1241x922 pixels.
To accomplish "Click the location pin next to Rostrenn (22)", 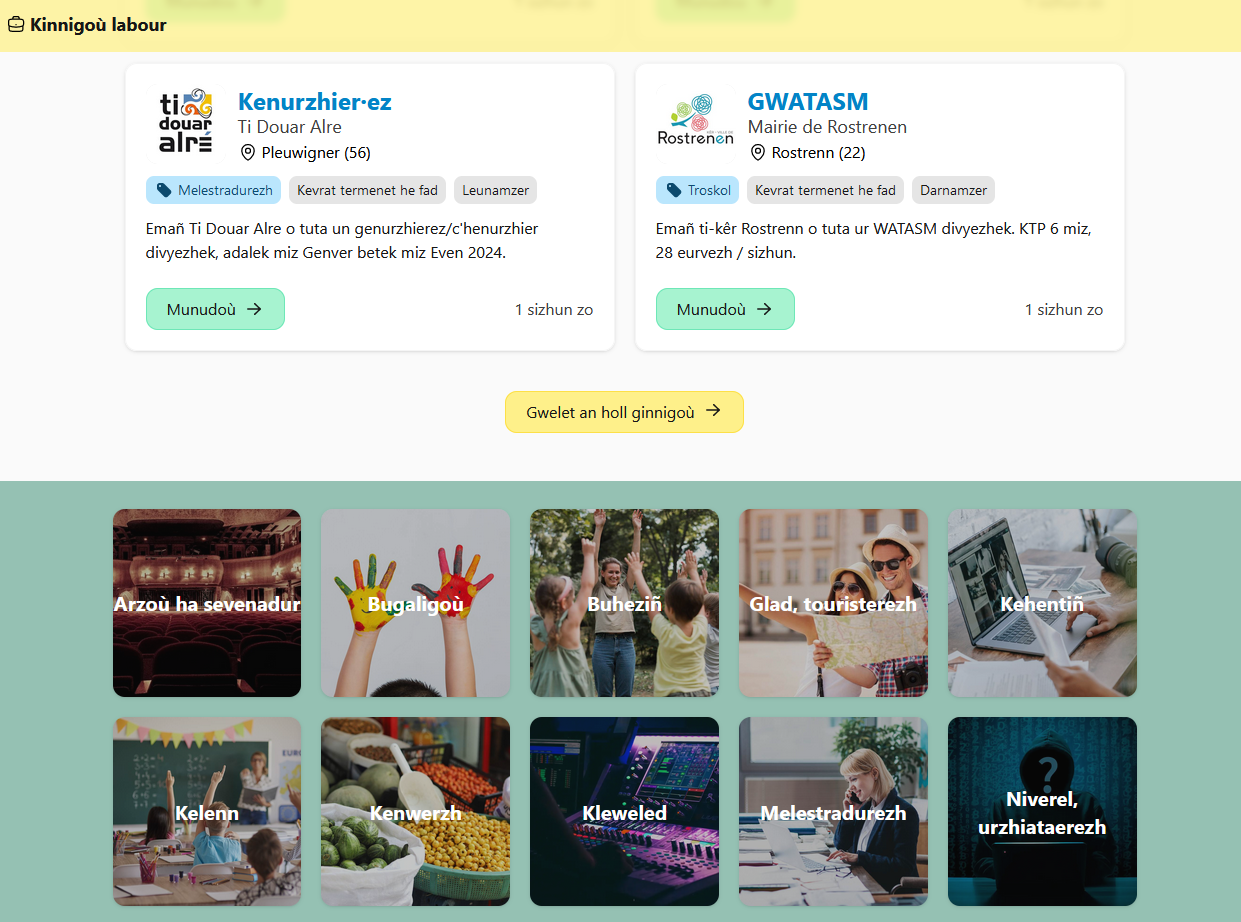I will (x=758, y=153).
